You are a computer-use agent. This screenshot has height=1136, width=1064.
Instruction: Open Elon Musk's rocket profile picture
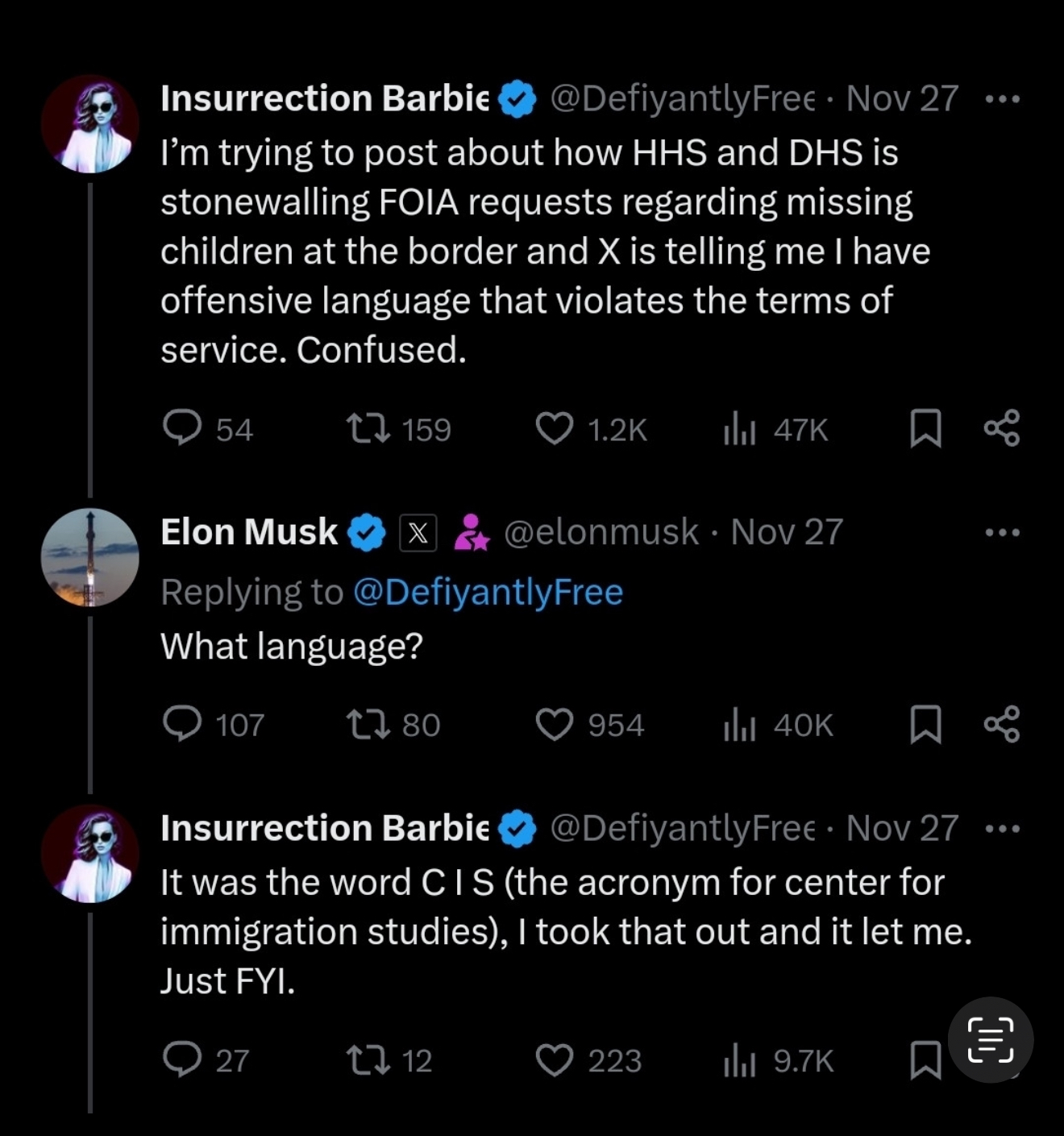(x=90, y=557)
